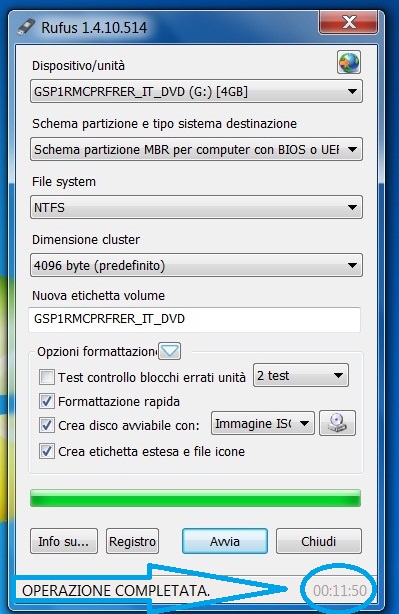The height and width of the screenshot is (614, 399).
Task: Click the Chiudi button
Action: click(x=319, y=541)
